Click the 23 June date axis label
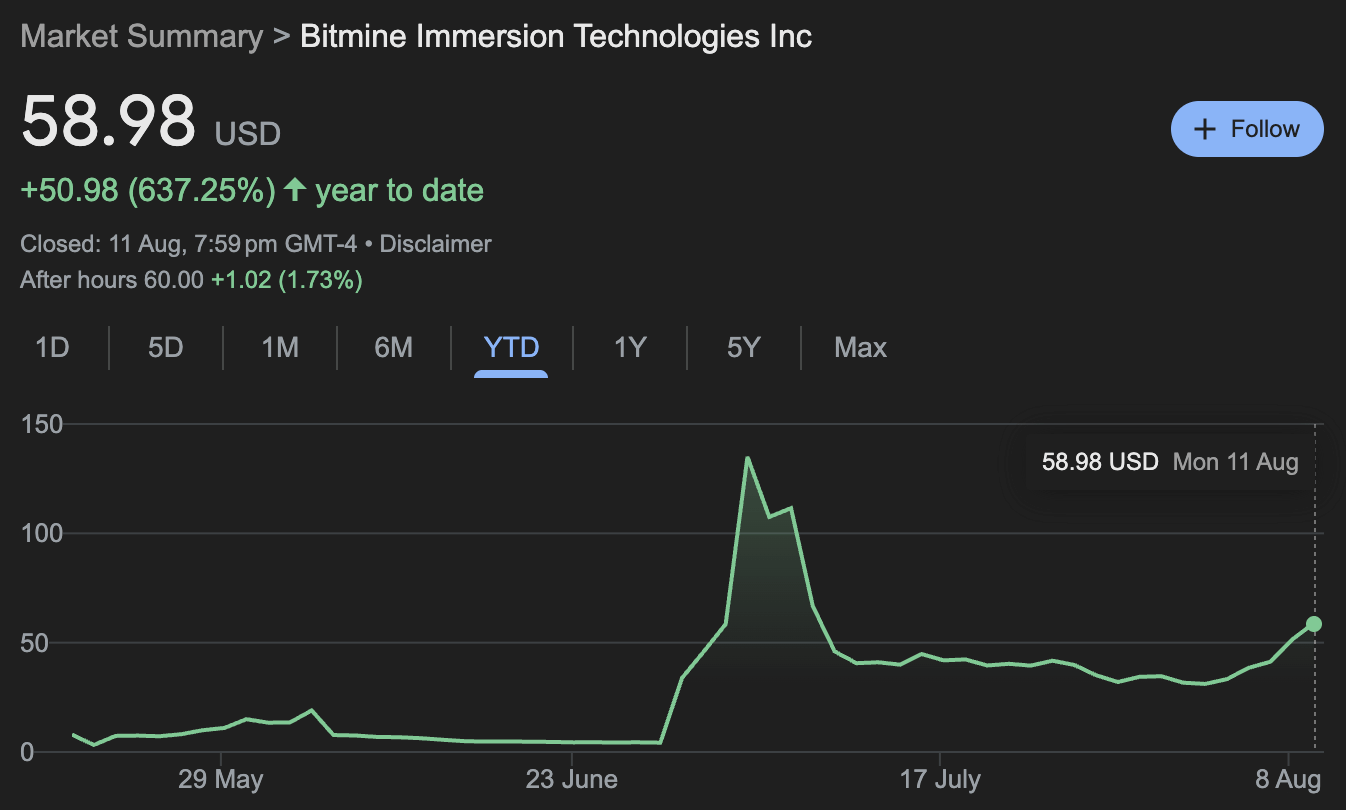The width and height of the screenshot is (1346, 810). pyautogui.click(x=572, y=779)
